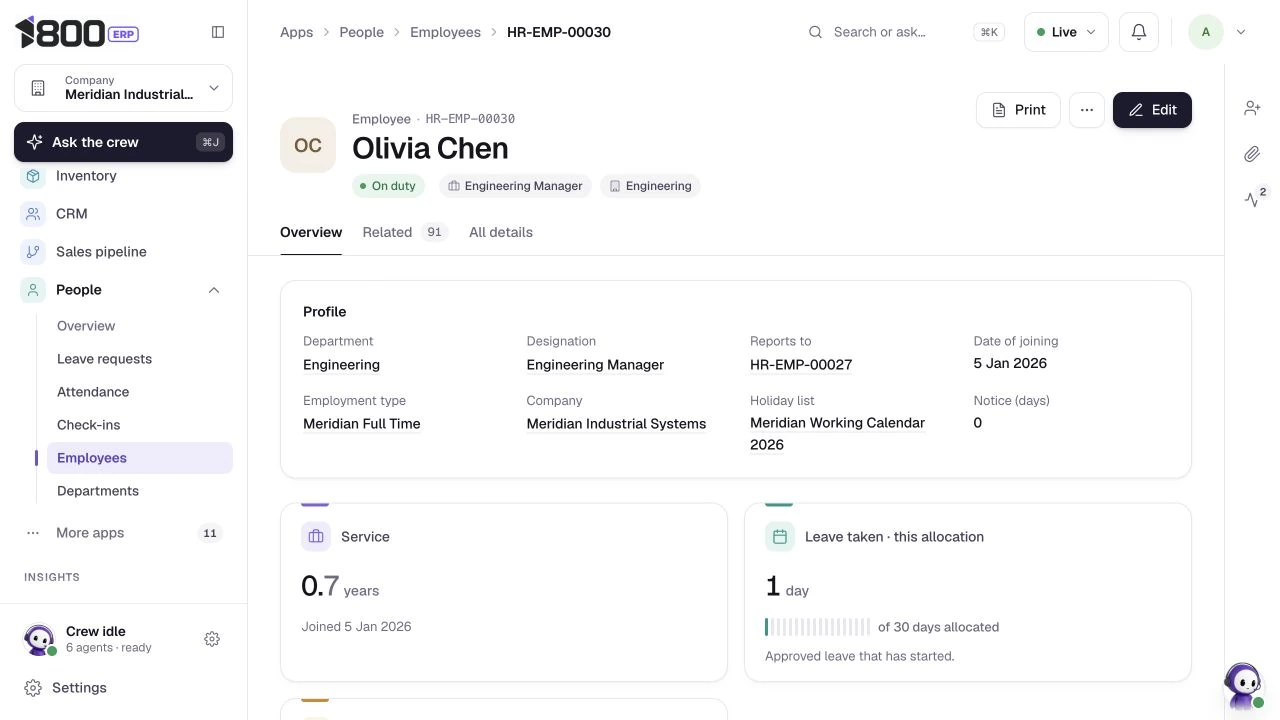Open the Sales pipeline icon
Viewport: 1280px width, 720px height.
tap(33, 252)
